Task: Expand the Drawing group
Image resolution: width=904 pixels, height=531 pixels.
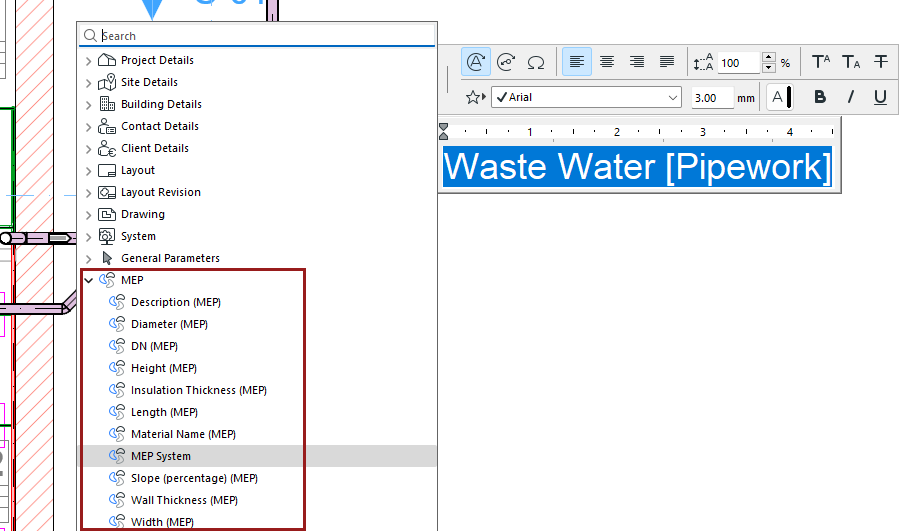Action: [88, 215]
